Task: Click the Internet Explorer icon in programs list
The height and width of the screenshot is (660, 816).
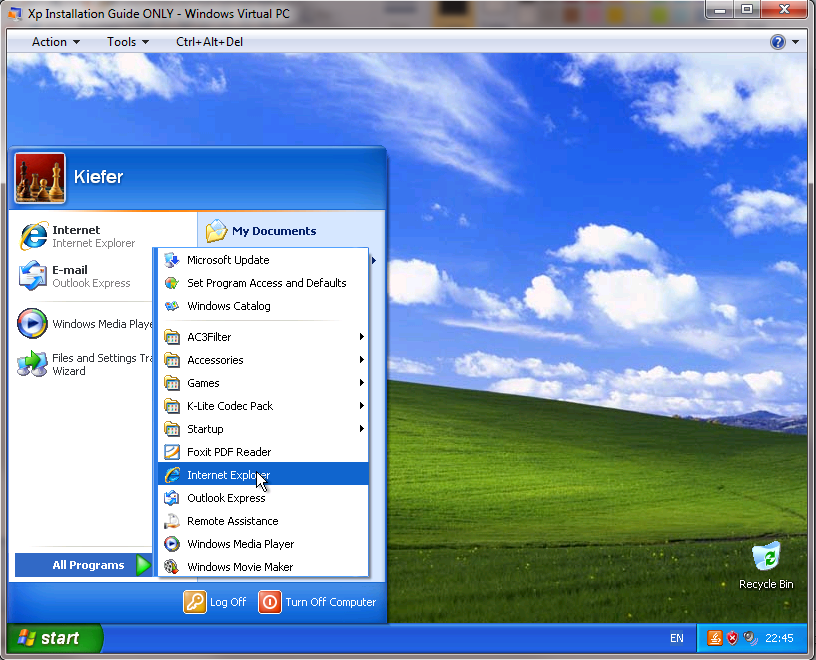Action: point(172,475)
